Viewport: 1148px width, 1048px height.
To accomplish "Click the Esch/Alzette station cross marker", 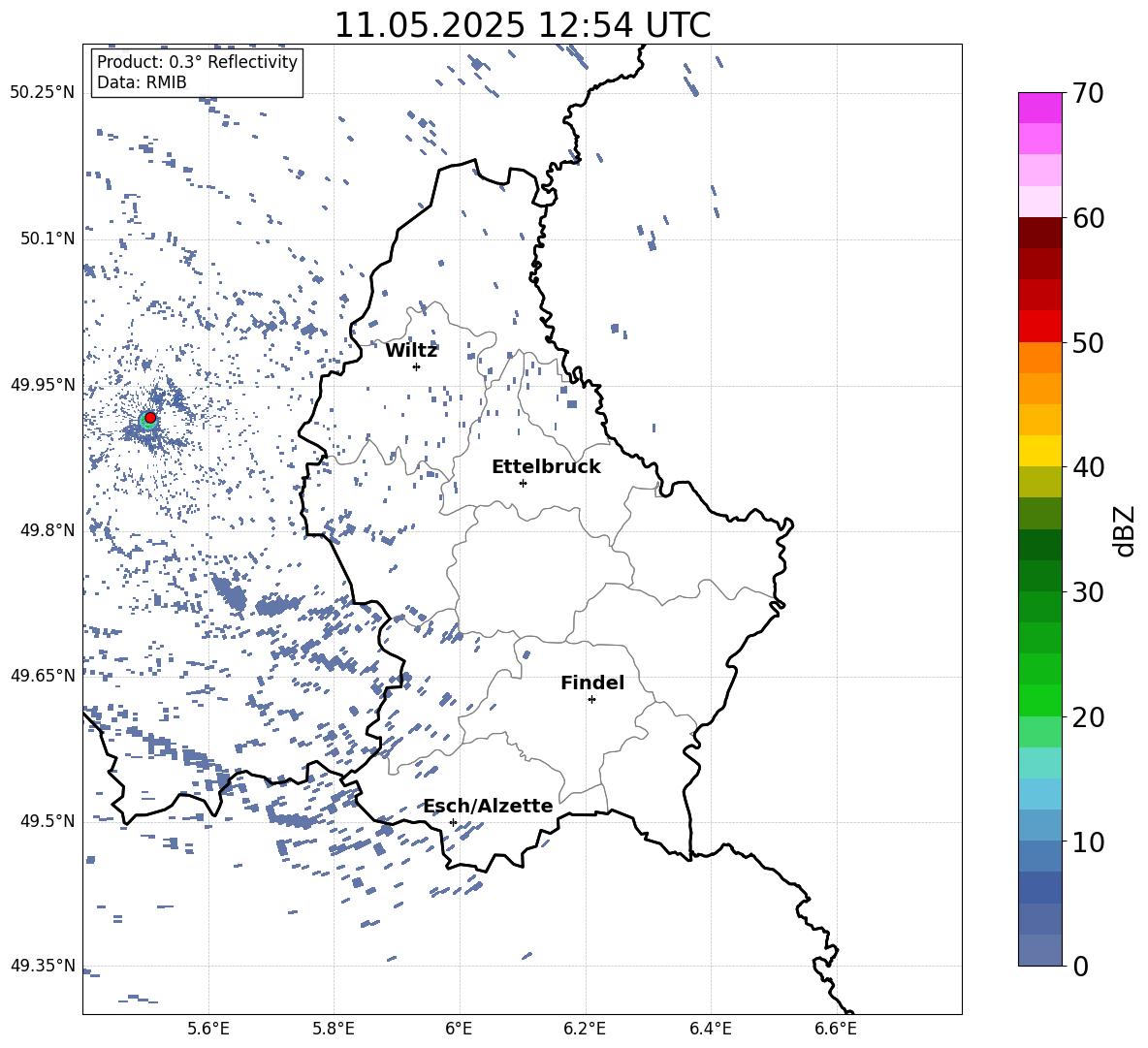I will coord(453,822).
